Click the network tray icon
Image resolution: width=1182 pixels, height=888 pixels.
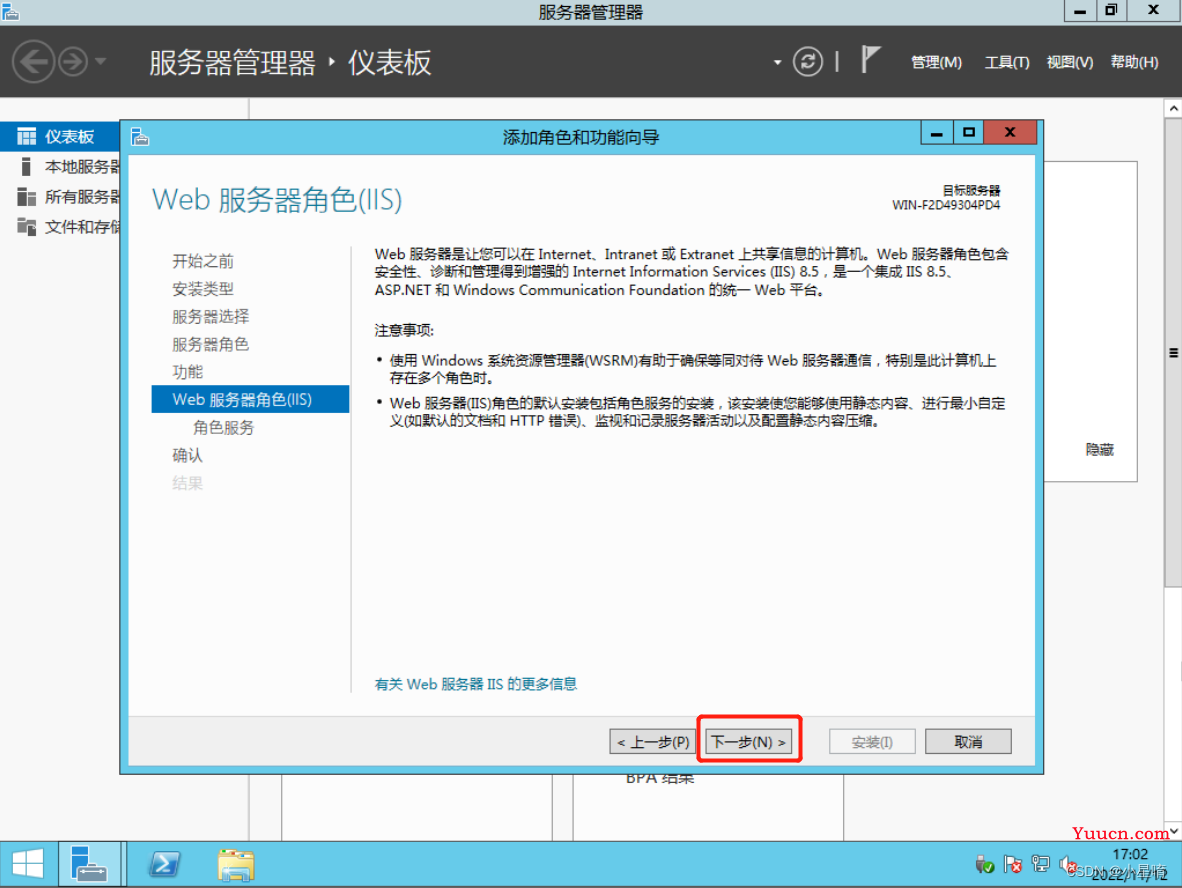pyautogui.click(x=1040, y=864)
